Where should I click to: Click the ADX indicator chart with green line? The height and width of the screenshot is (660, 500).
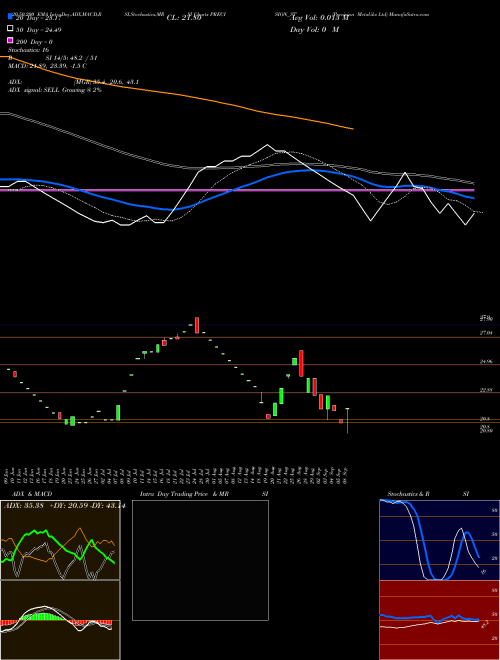pyautogui.click(x=60, y=540)
